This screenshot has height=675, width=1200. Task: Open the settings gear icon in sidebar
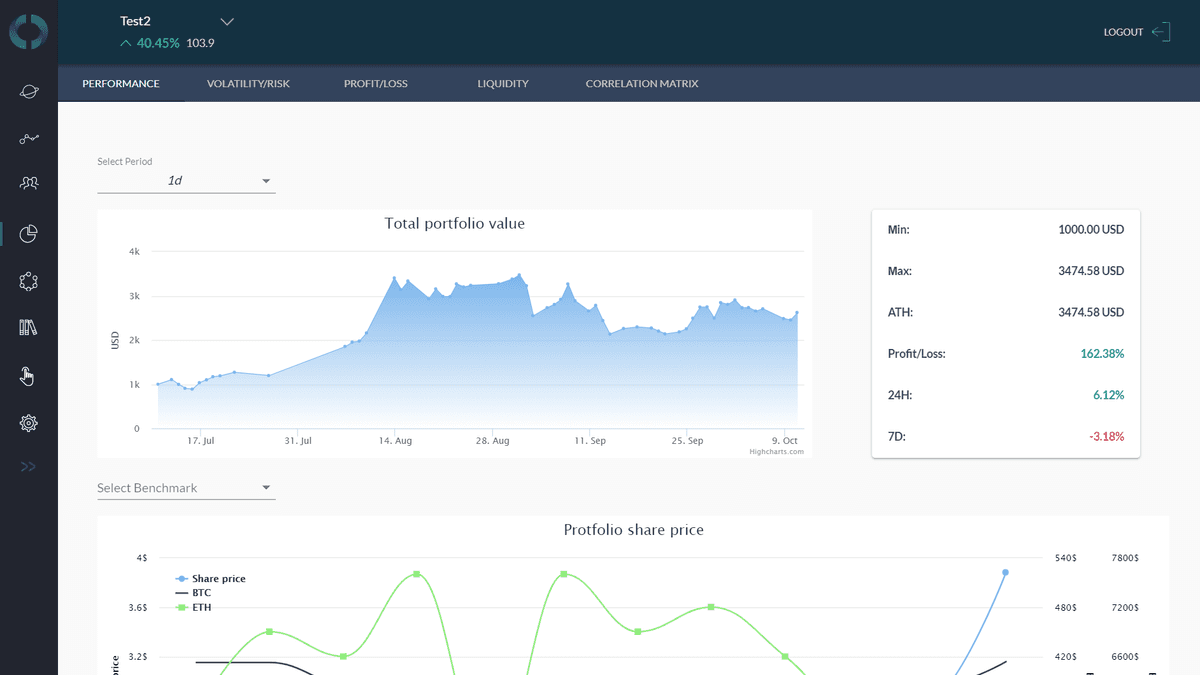click(29, 422)
